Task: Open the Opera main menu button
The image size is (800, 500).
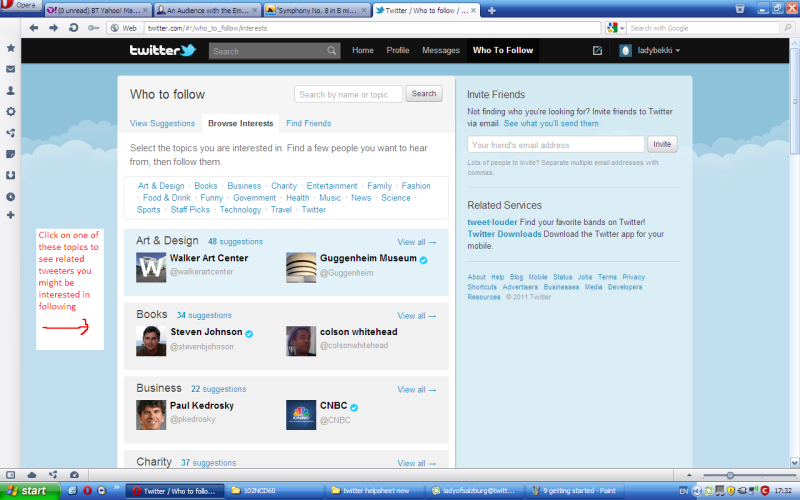Action: [x=20, y=5]
